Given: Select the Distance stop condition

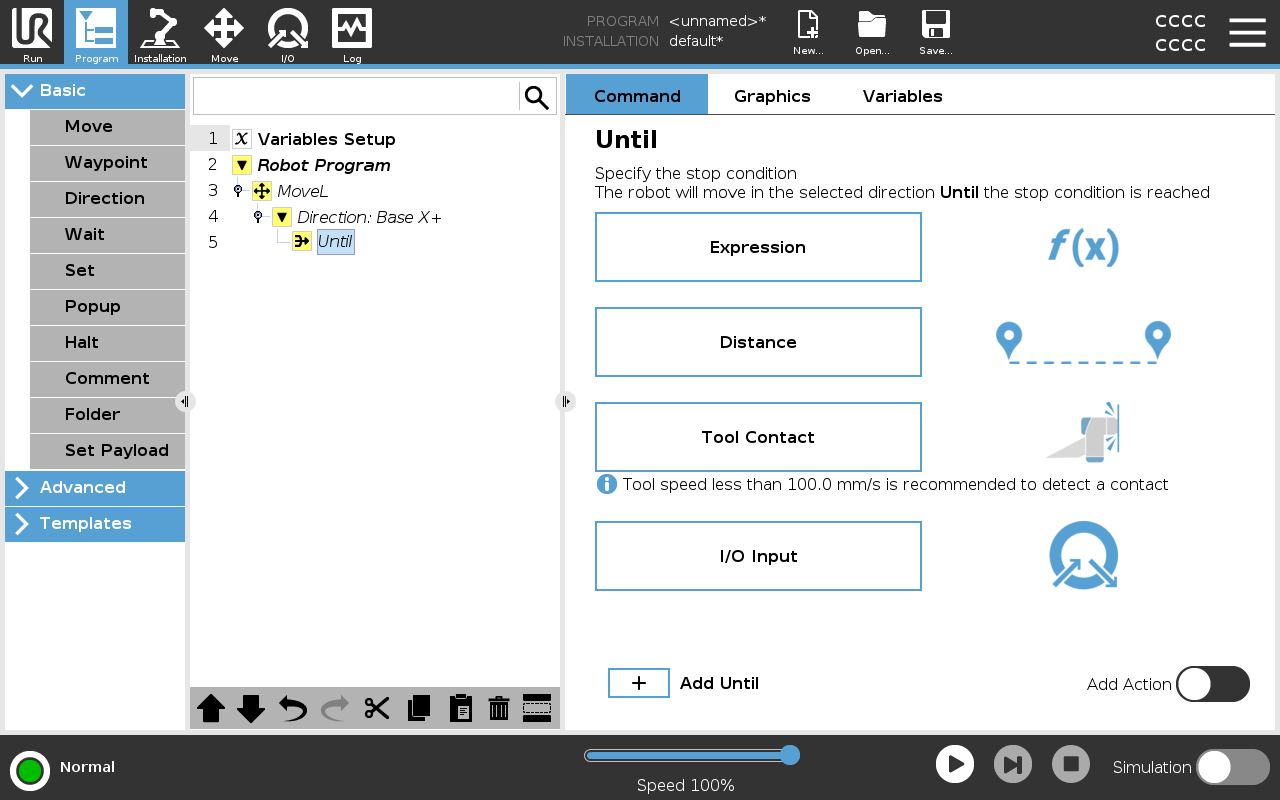Looking at the screenshot, I should click(758, 342).
